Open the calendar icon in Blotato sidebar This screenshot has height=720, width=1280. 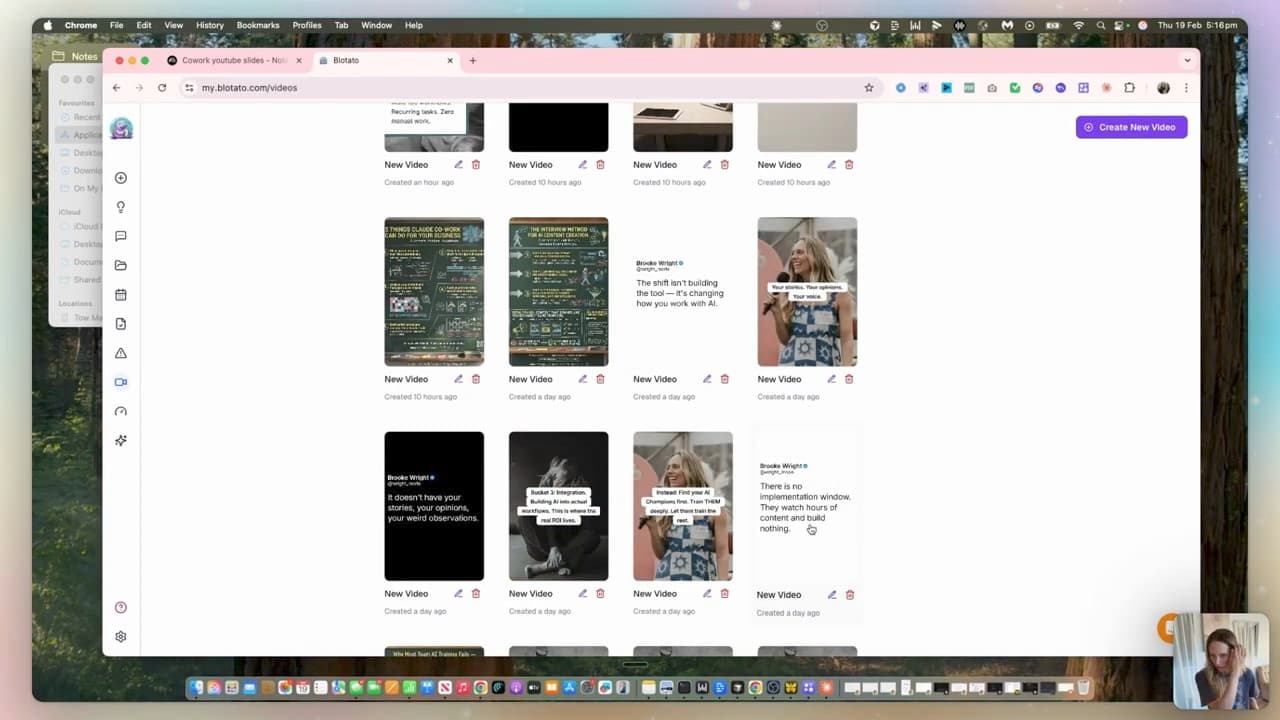coord(121,295)
